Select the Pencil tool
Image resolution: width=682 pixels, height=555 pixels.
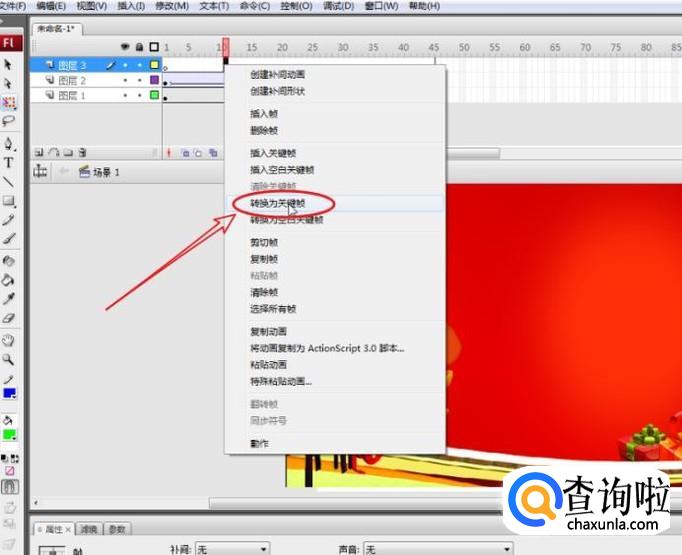8,220
